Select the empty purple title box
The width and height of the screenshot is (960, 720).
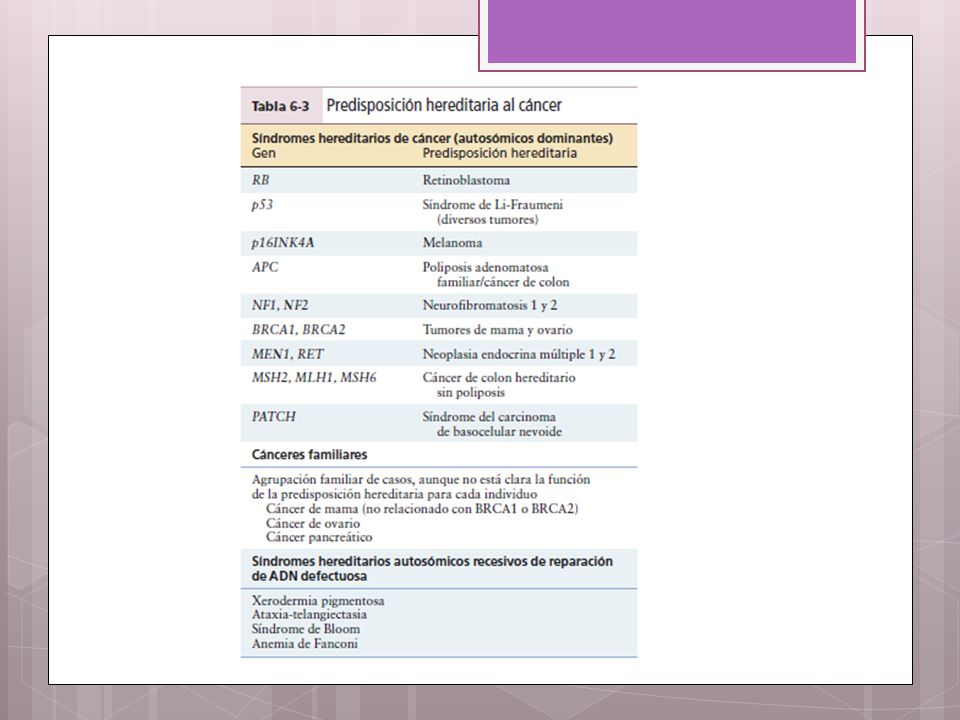tap(672, 32)
